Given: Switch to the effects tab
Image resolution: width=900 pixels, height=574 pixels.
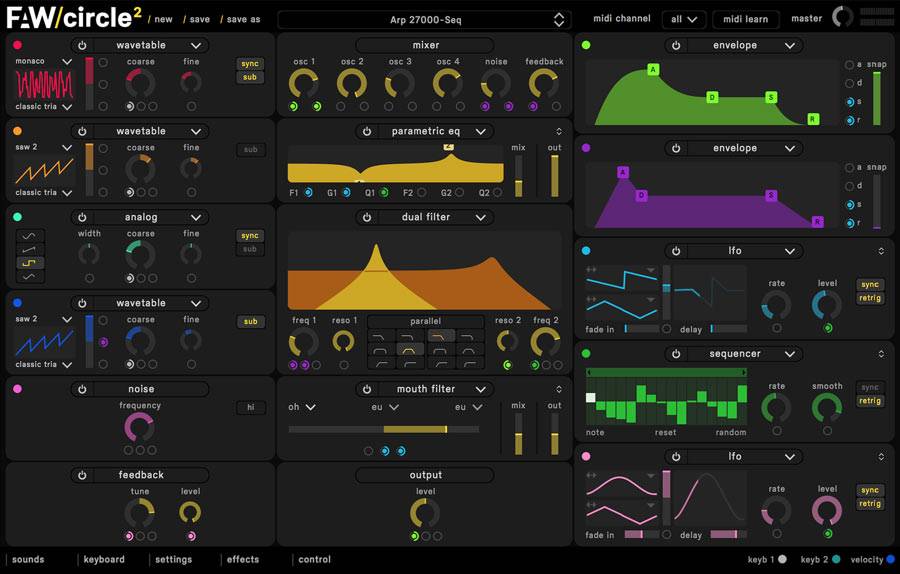Looking at the screenshot, I should (242, 560).
